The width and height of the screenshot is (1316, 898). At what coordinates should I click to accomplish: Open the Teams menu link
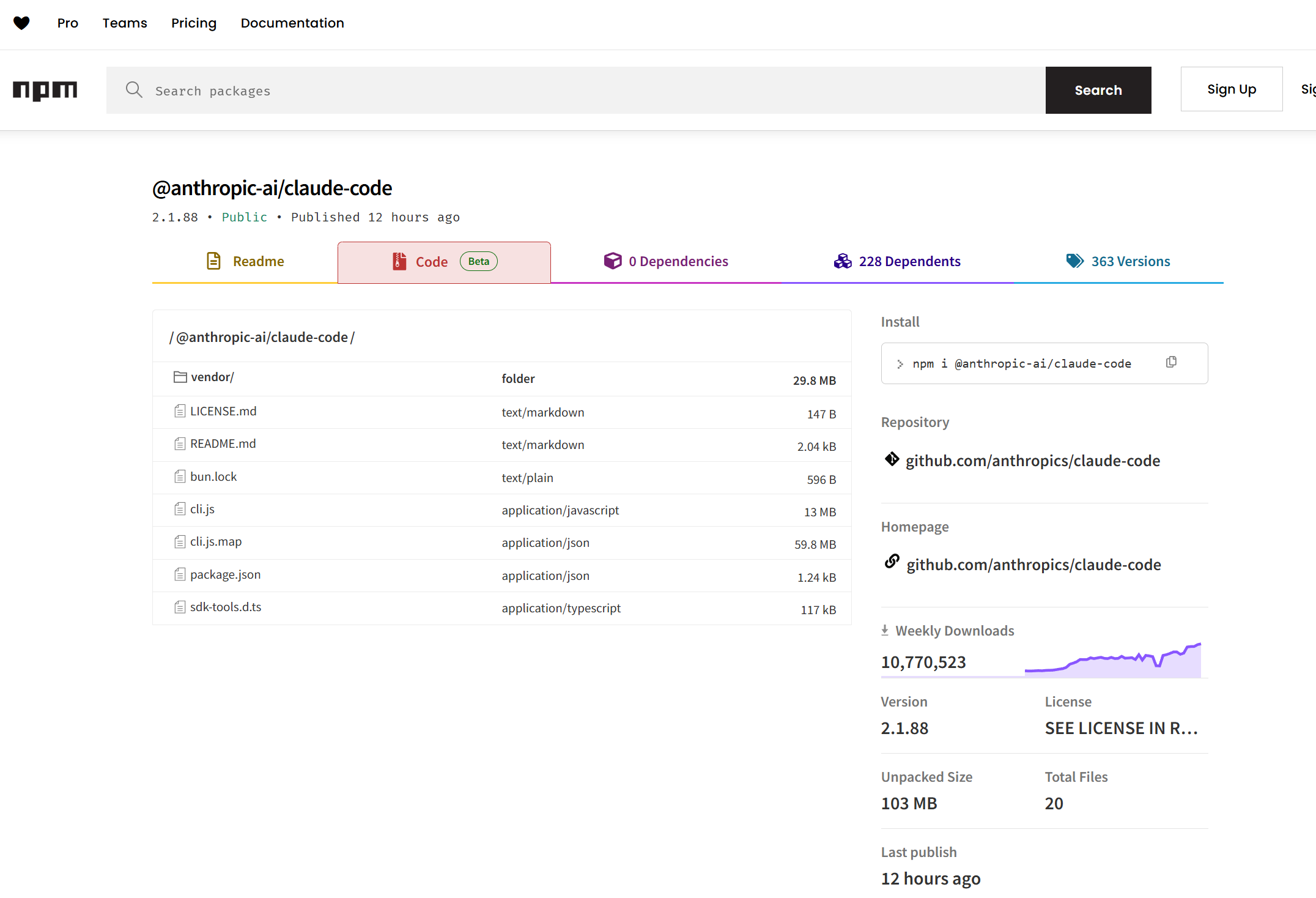coord(125,23)
